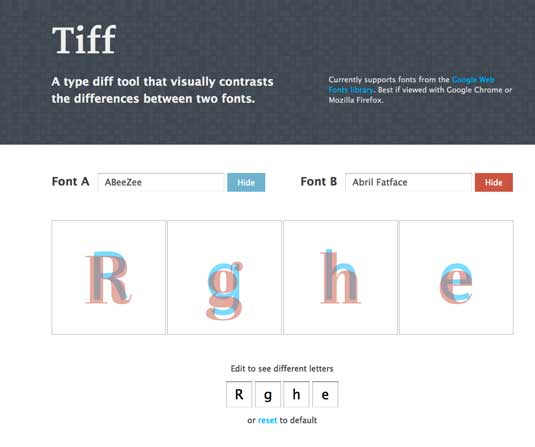Open the Google Web Fonts library link
The width and height of the screenshot is (535, 447).
click(411, 85)
